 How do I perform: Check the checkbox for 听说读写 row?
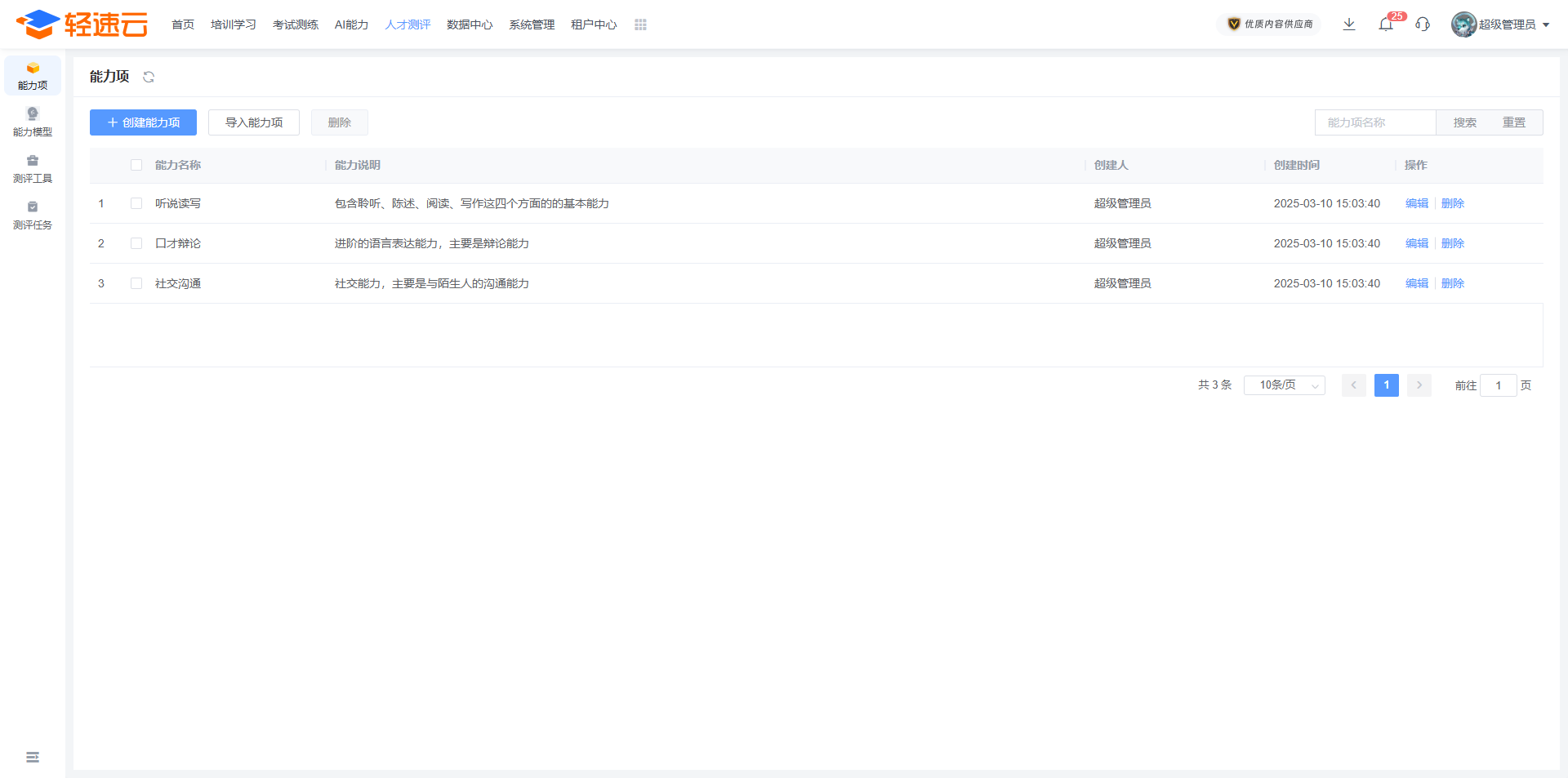(x=136, y=203)
